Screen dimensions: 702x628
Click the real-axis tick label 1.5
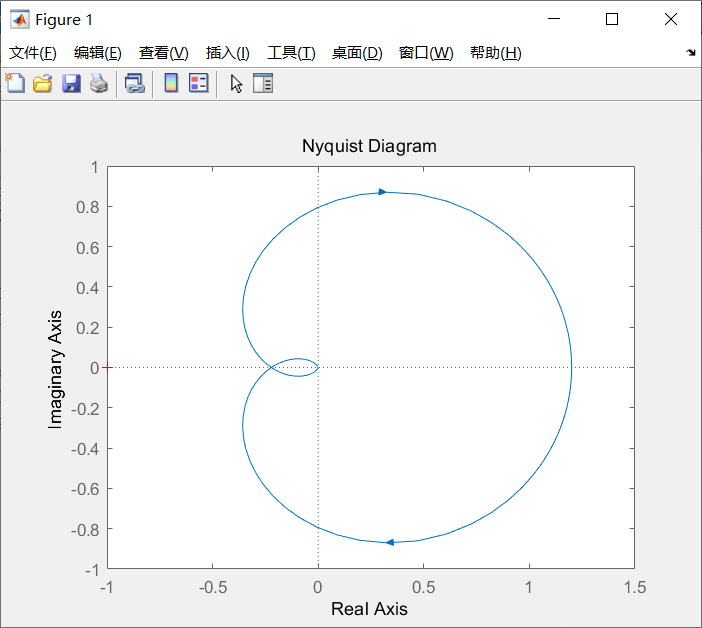tap(635, 587)
